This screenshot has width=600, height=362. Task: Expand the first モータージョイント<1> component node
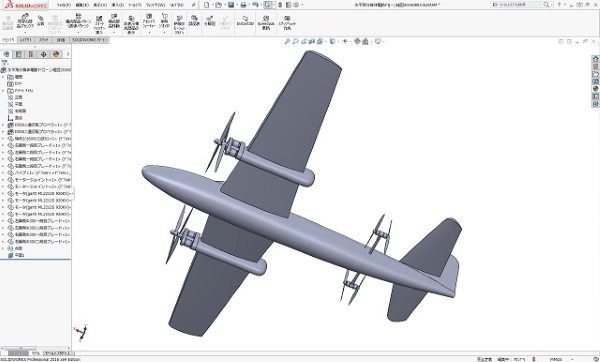tap(3, 180)
